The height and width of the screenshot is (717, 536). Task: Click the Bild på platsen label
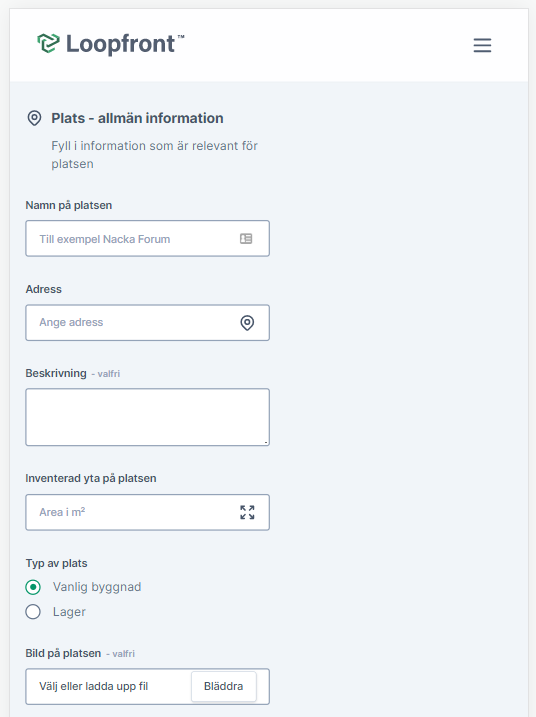click(x=63, y=653)
